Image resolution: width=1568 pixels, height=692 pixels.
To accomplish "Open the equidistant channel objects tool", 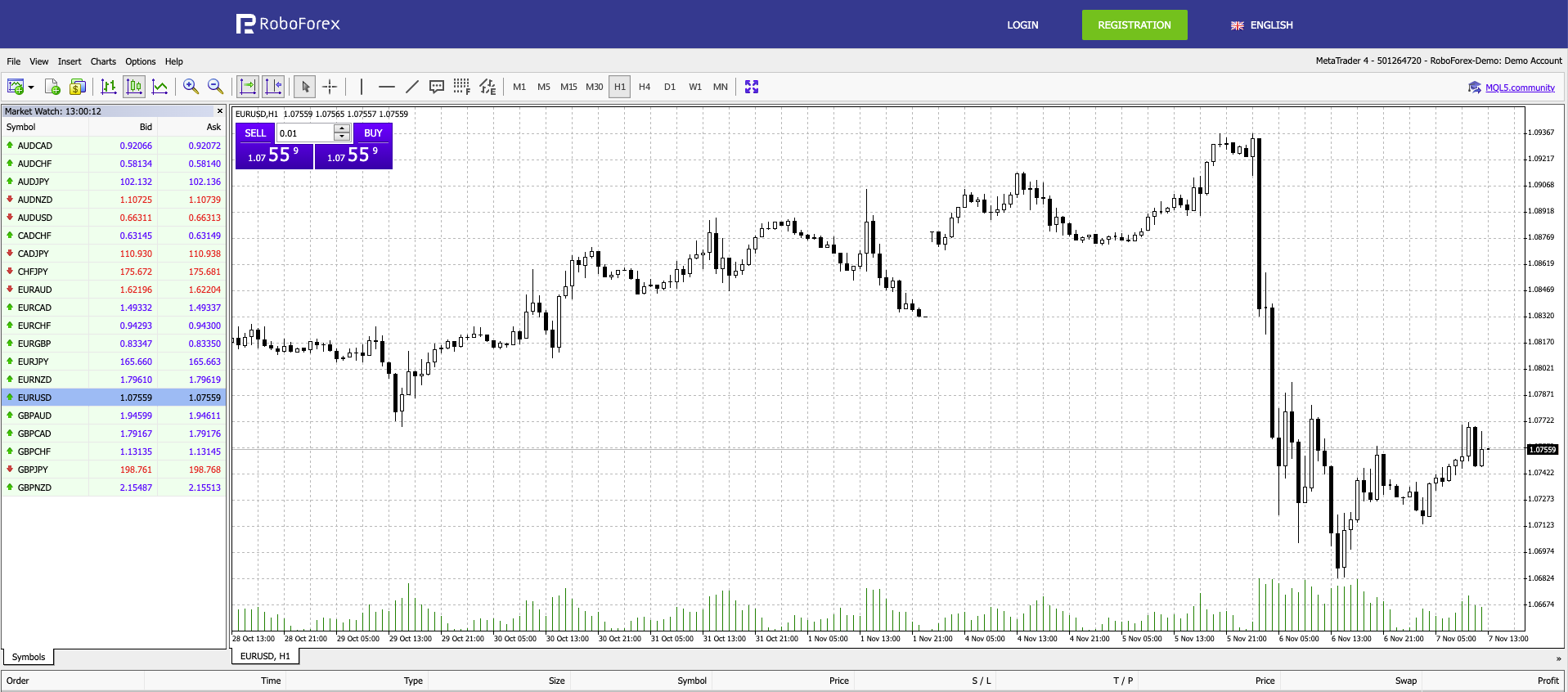I will coord(488,87).
